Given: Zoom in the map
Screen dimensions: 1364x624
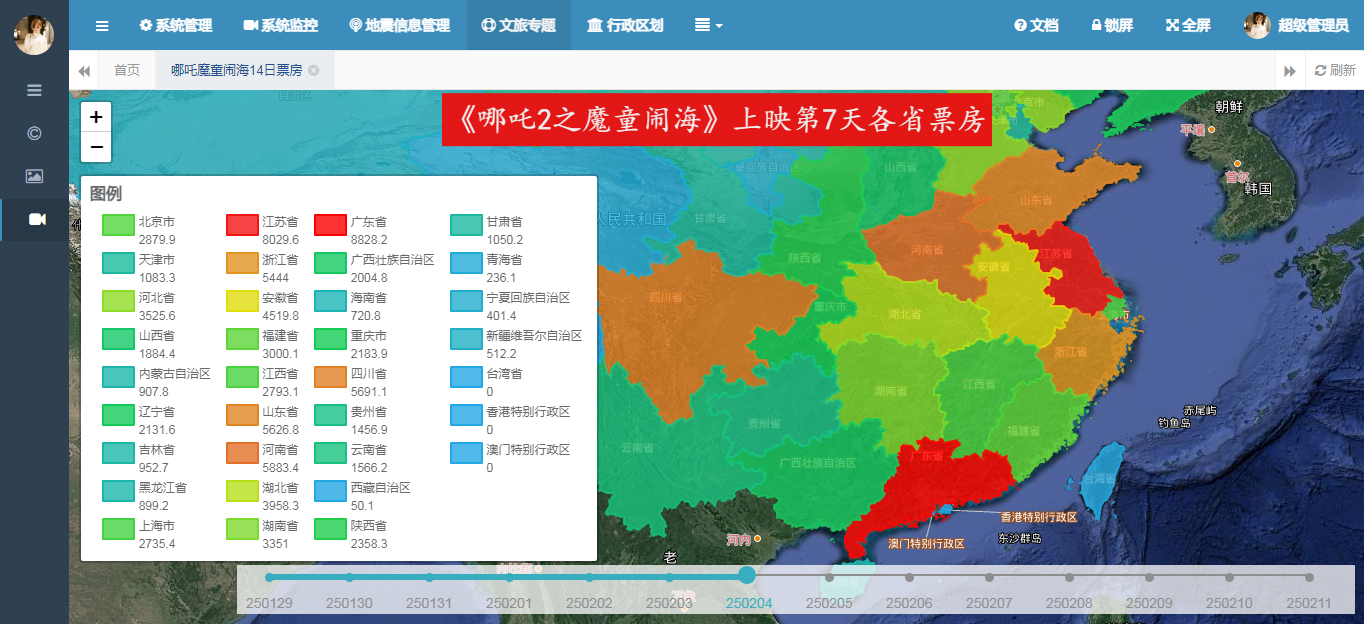Looking at the screenshot, I should coord(96,117).
